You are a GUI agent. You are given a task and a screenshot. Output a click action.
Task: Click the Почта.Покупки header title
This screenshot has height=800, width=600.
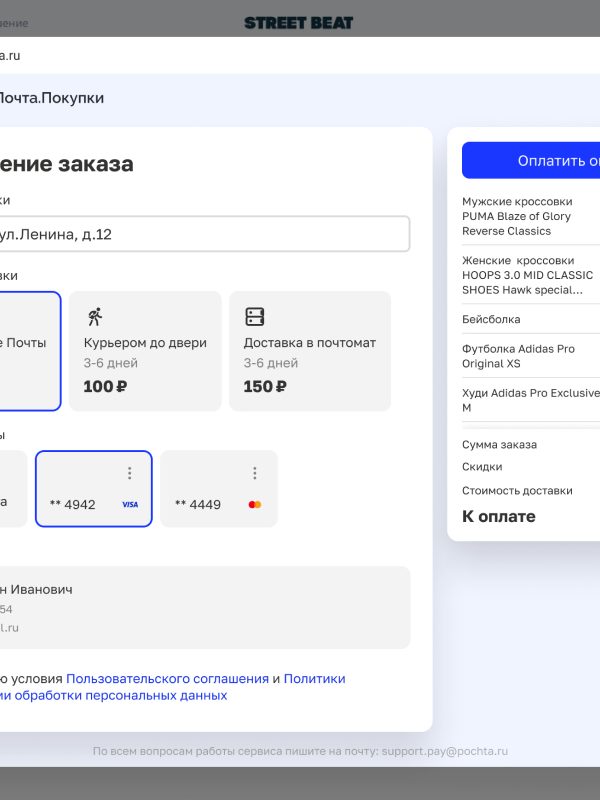point(50,98)
